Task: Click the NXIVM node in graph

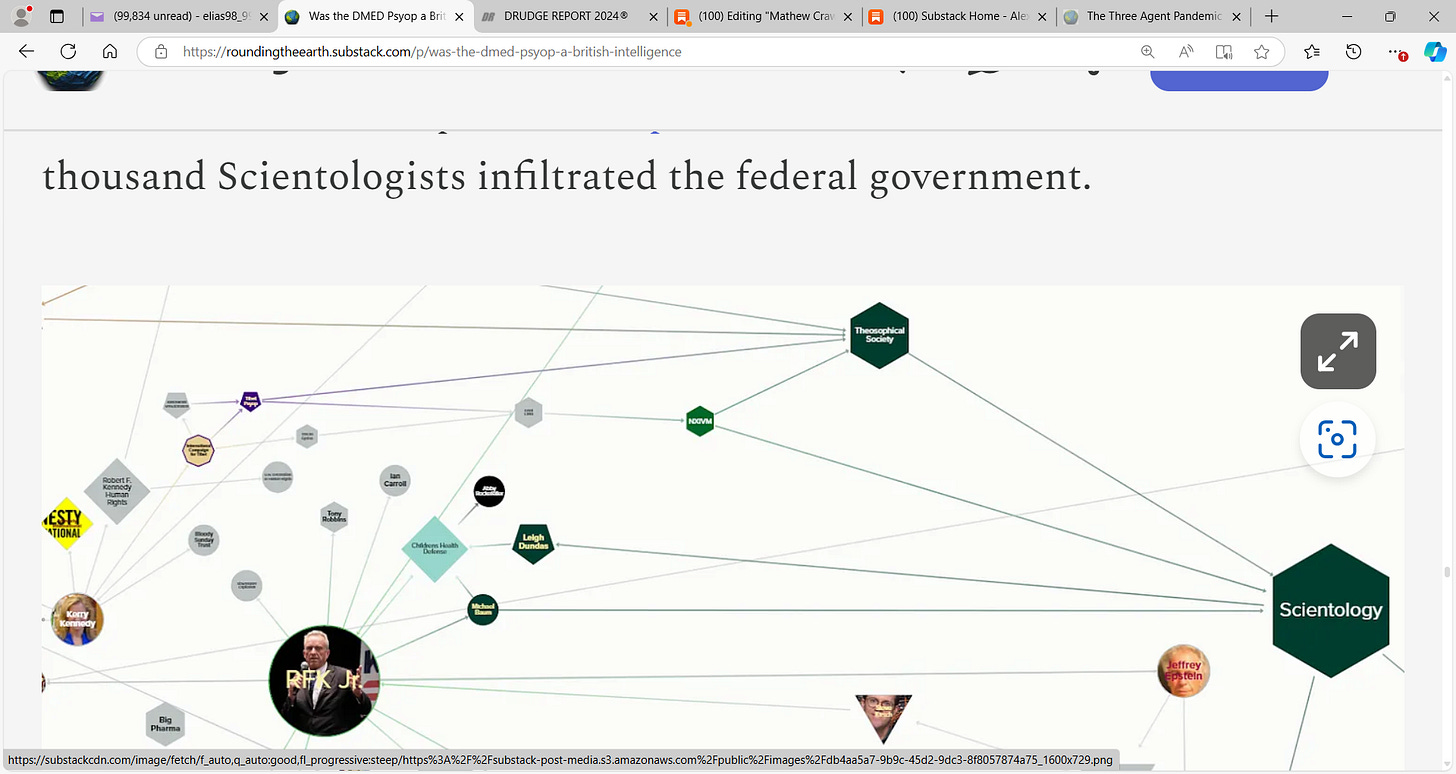Action: pyautogui.click(x=700, y=421)
